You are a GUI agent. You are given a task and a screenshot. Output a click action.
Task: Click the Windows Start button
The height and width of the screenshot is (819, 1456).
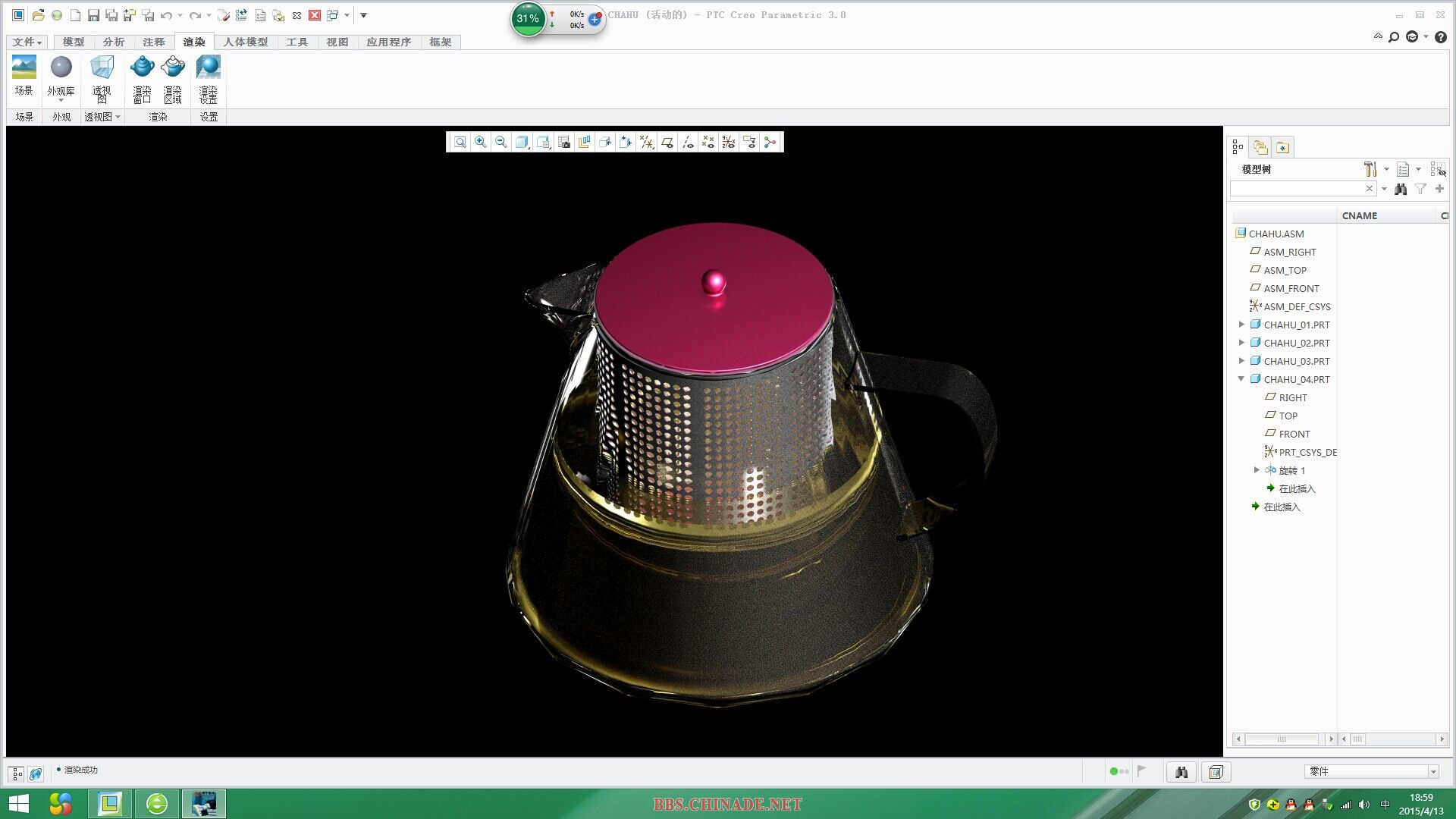[x=18, y=803]
